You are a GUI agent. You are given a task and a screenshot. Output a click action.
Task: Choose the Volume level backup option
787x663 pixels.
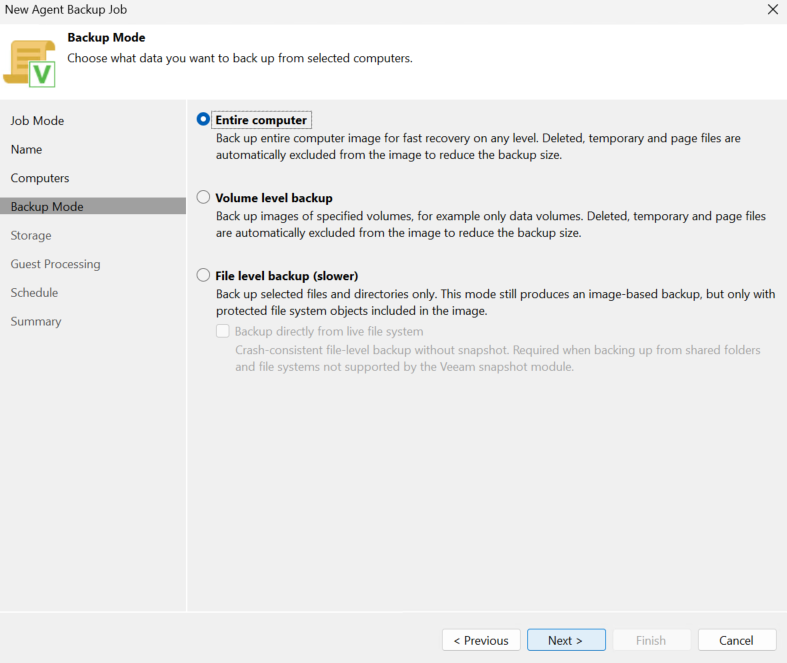click(x=203, y=197)
